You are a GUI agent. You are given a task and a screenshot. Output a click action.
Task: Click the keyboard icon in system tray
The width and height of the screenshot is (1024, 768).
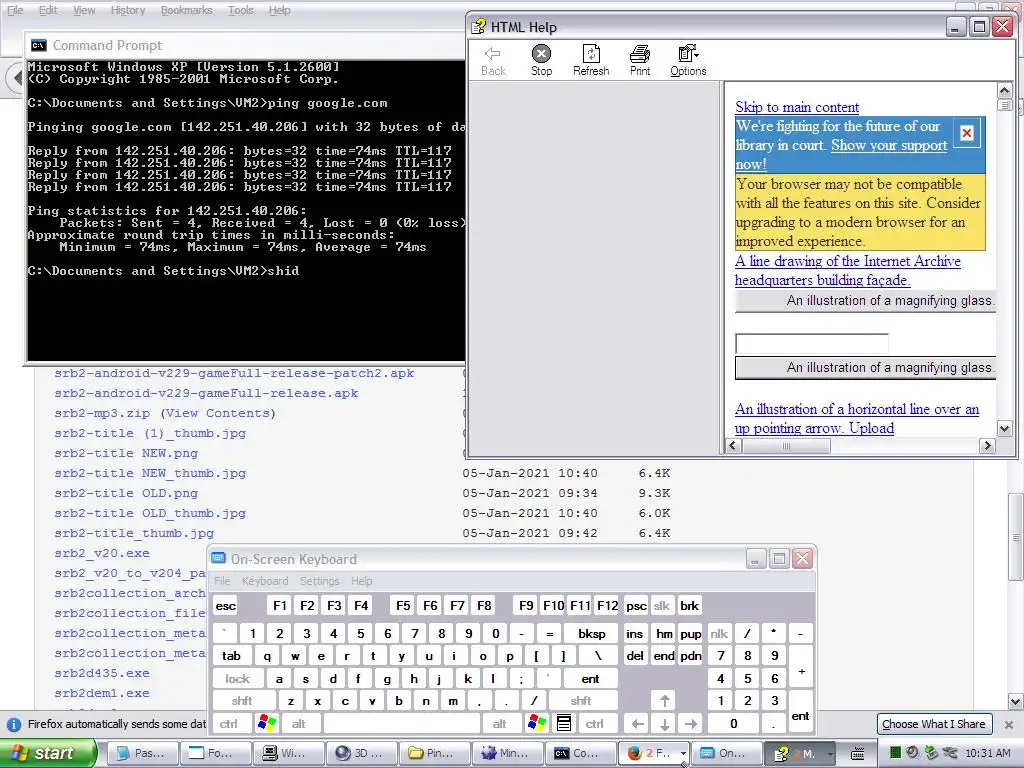[857, 754]
